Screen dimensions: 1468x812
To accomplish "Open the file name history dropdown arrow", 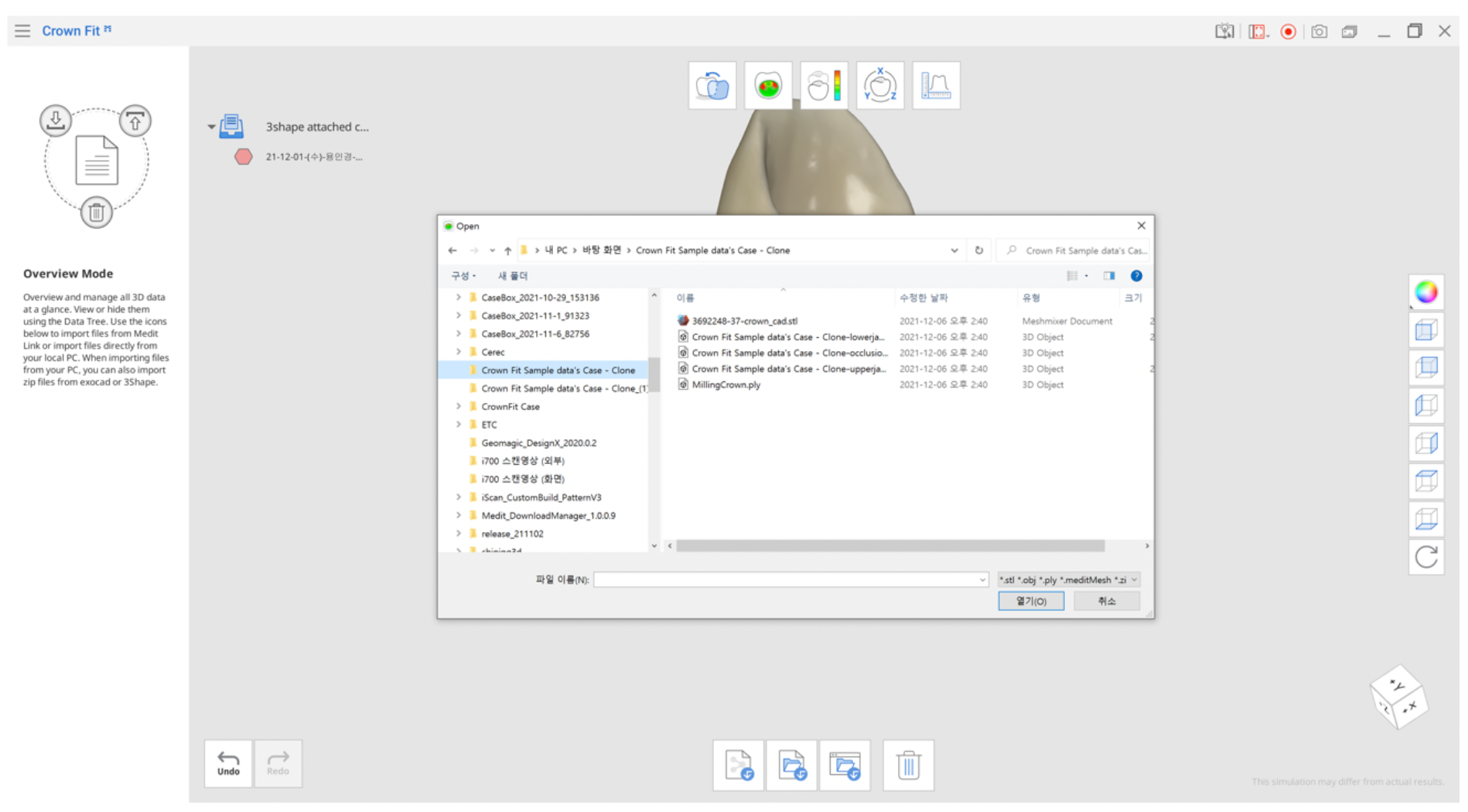I will (x=982, y=580).
